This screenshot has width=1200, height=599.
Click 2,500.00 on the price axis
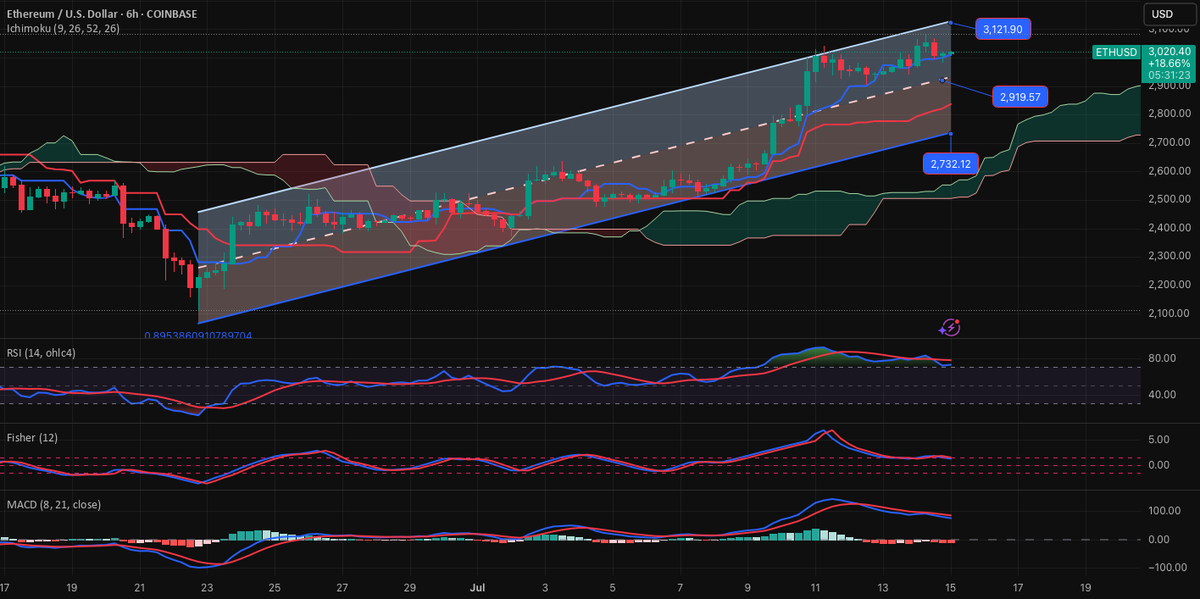tap(1167, 199)
